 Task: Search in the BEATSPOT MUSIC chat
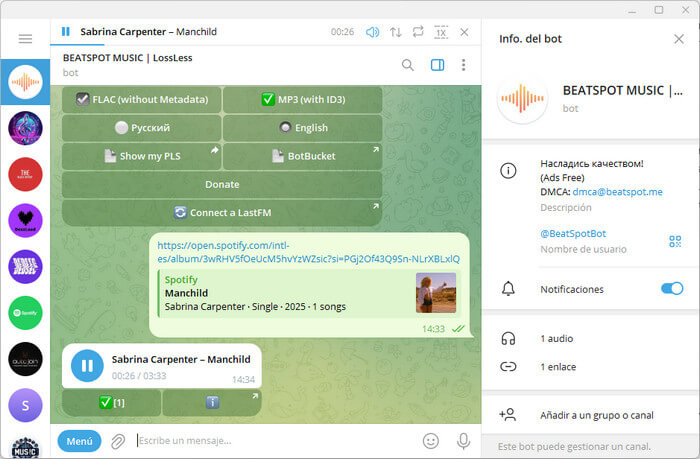[x=408, y=65]
